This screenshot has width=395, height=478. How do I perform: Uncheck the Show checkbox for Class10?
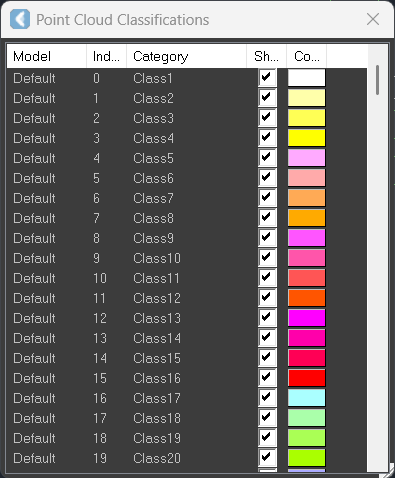click(x=267, y=258)
